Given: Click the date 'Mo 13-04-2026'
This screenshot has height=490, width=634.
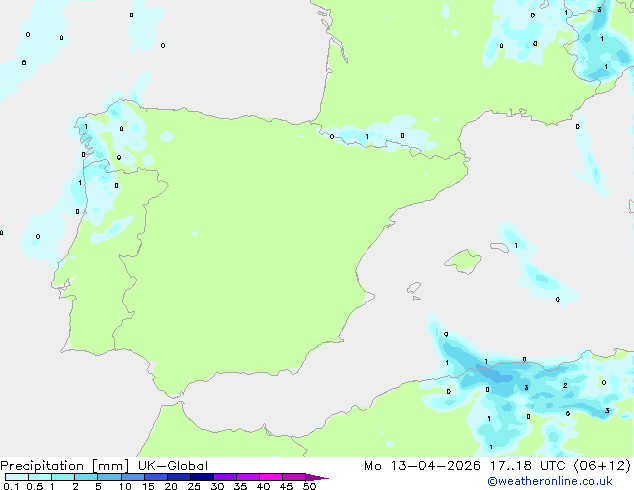Looking at the screenshot, I should [x=423, y=466].
